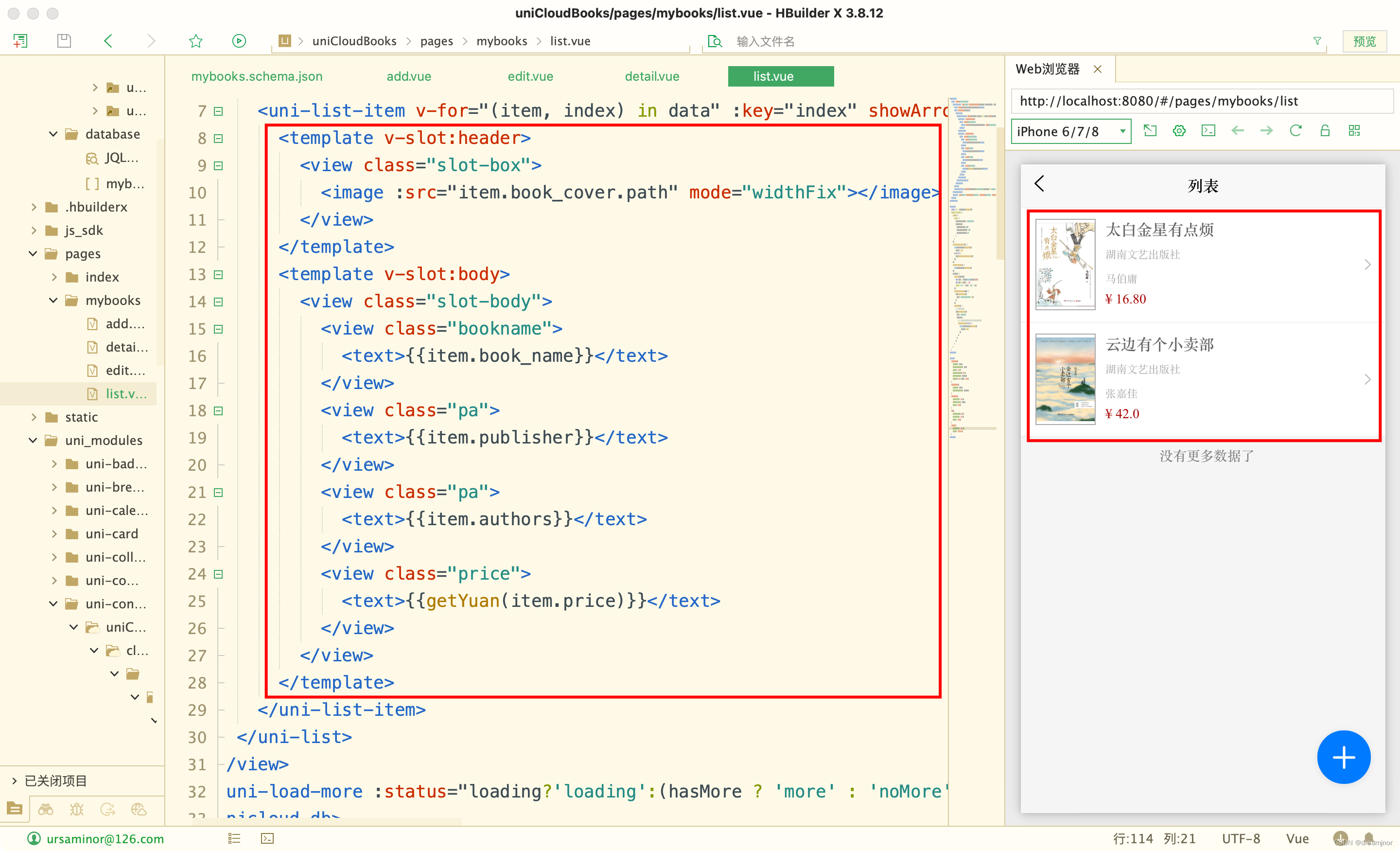The height and width of the screenshot is (851, 1400).
Task: Toggle fold marker on line 13
Action: coord(218,275)
